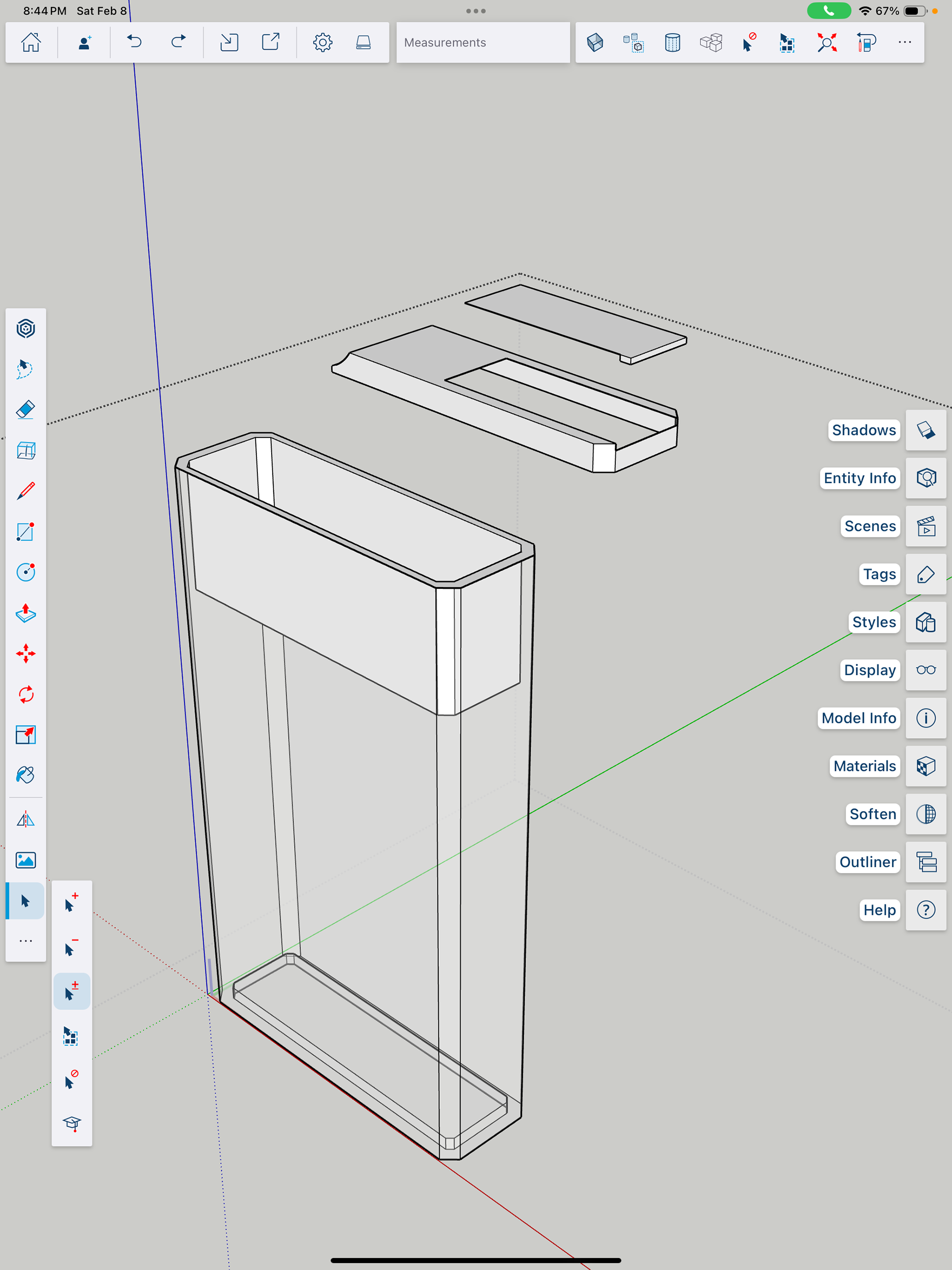Viewport: 952px width, 1270px height.
Task: Expand top-right toolbar overflow menu
Action: [904, 43]
